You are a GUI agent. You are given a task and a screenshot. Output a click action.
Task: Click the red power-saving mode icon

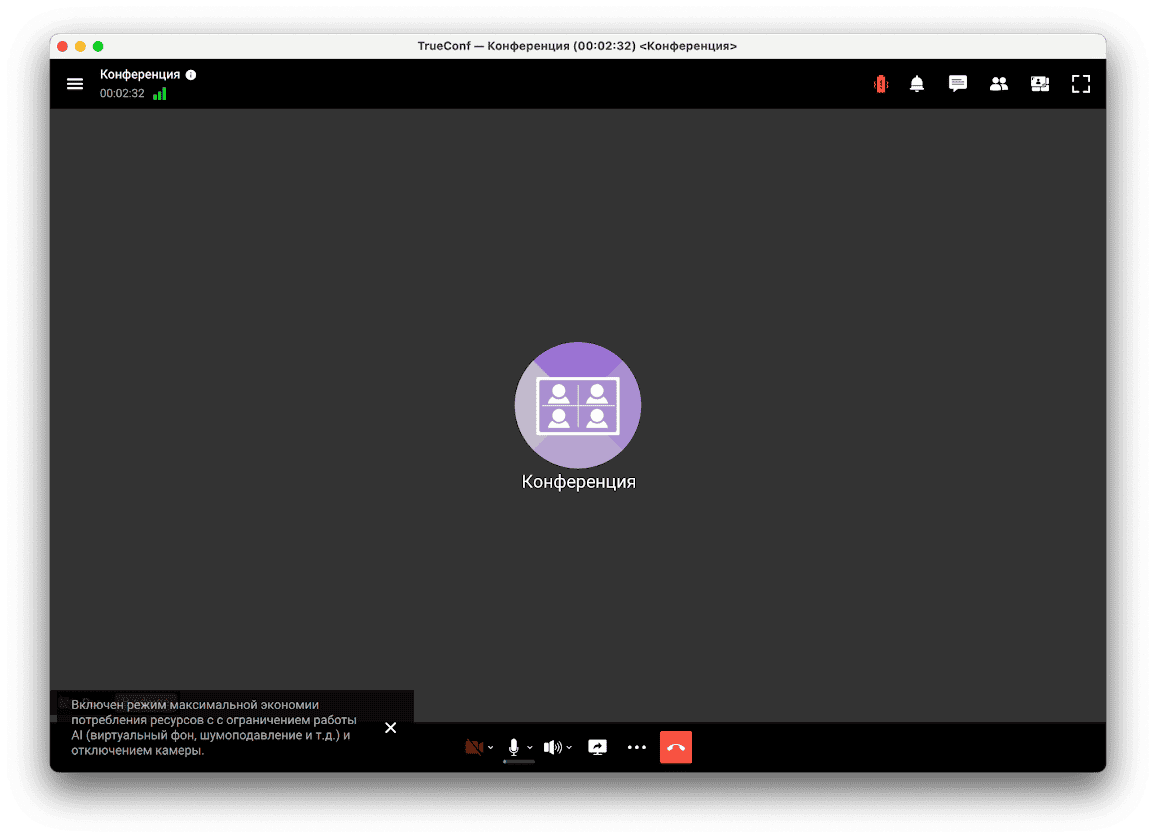point(881,84)
